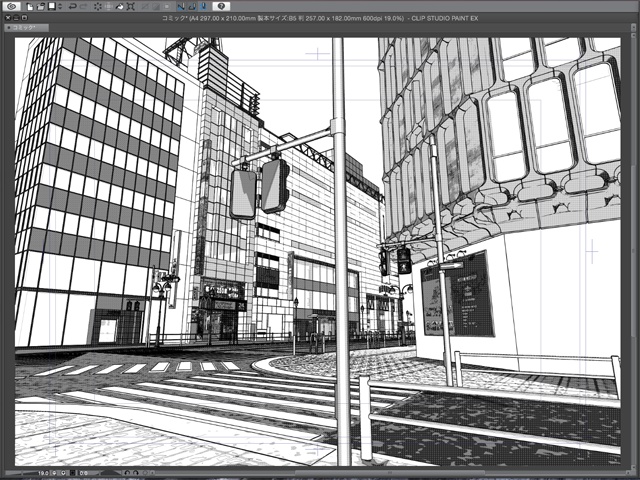Click the Scale/Rotate transform toolbar icon

click(130, 7)
